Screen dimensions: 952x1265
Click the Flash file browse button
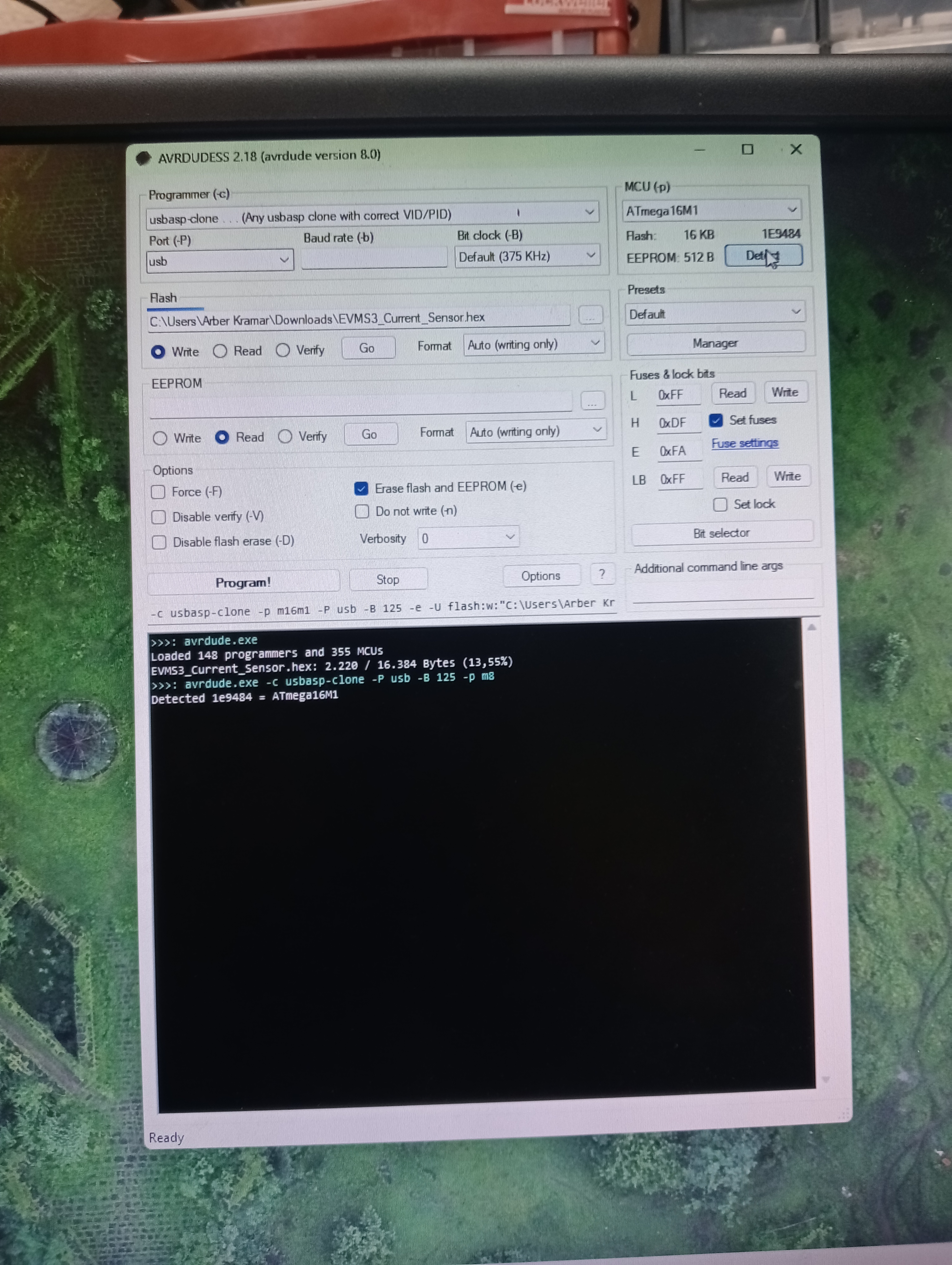coord(590,315)
